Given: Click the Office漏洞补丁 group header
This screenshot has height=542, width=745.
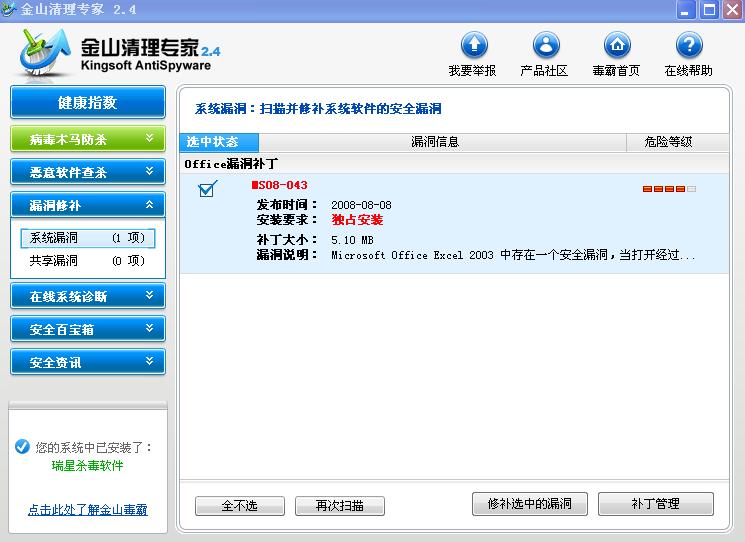Looking at the screenshot, I should pos(231,164).
